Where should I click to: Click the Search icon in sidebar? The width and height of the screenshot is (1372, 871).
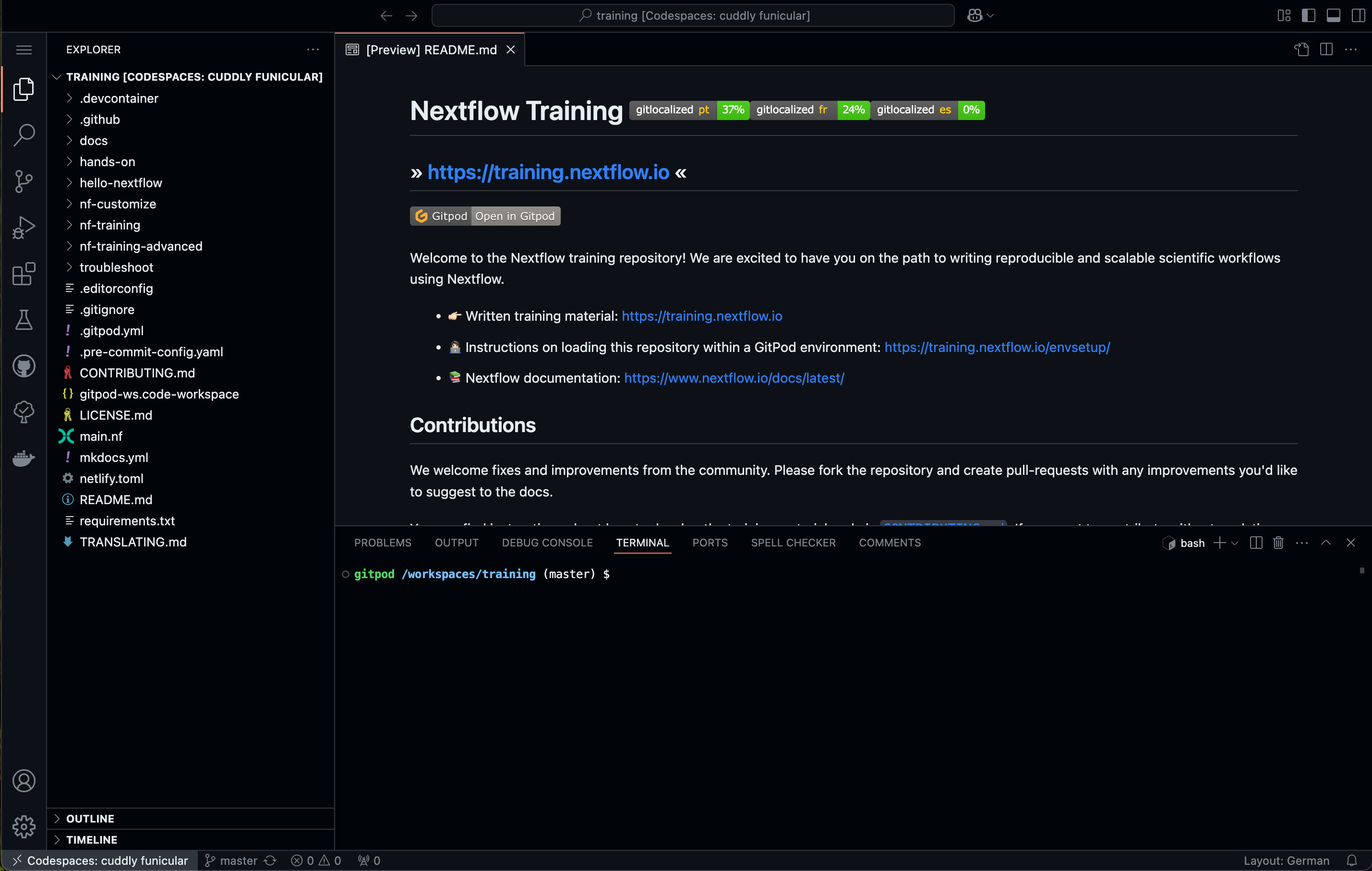(x=24, y=135)
